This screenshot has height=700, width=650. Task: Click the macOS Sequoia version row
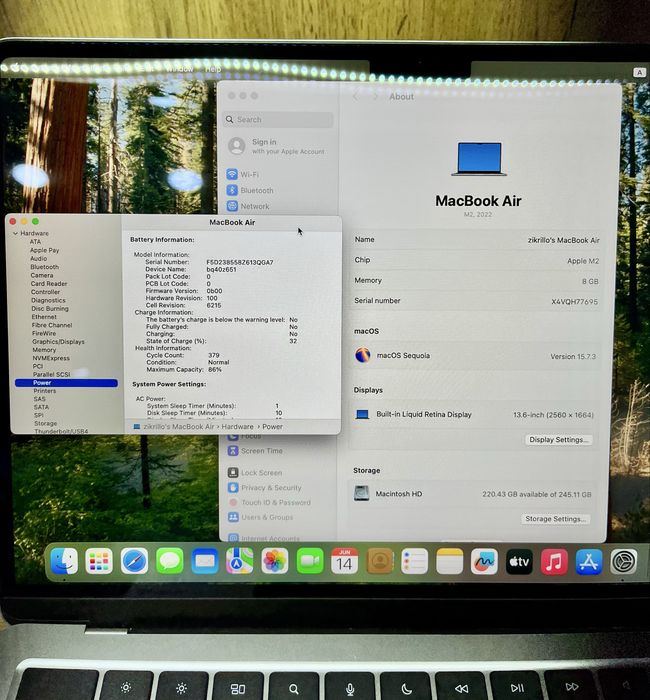tap(475, 356)
